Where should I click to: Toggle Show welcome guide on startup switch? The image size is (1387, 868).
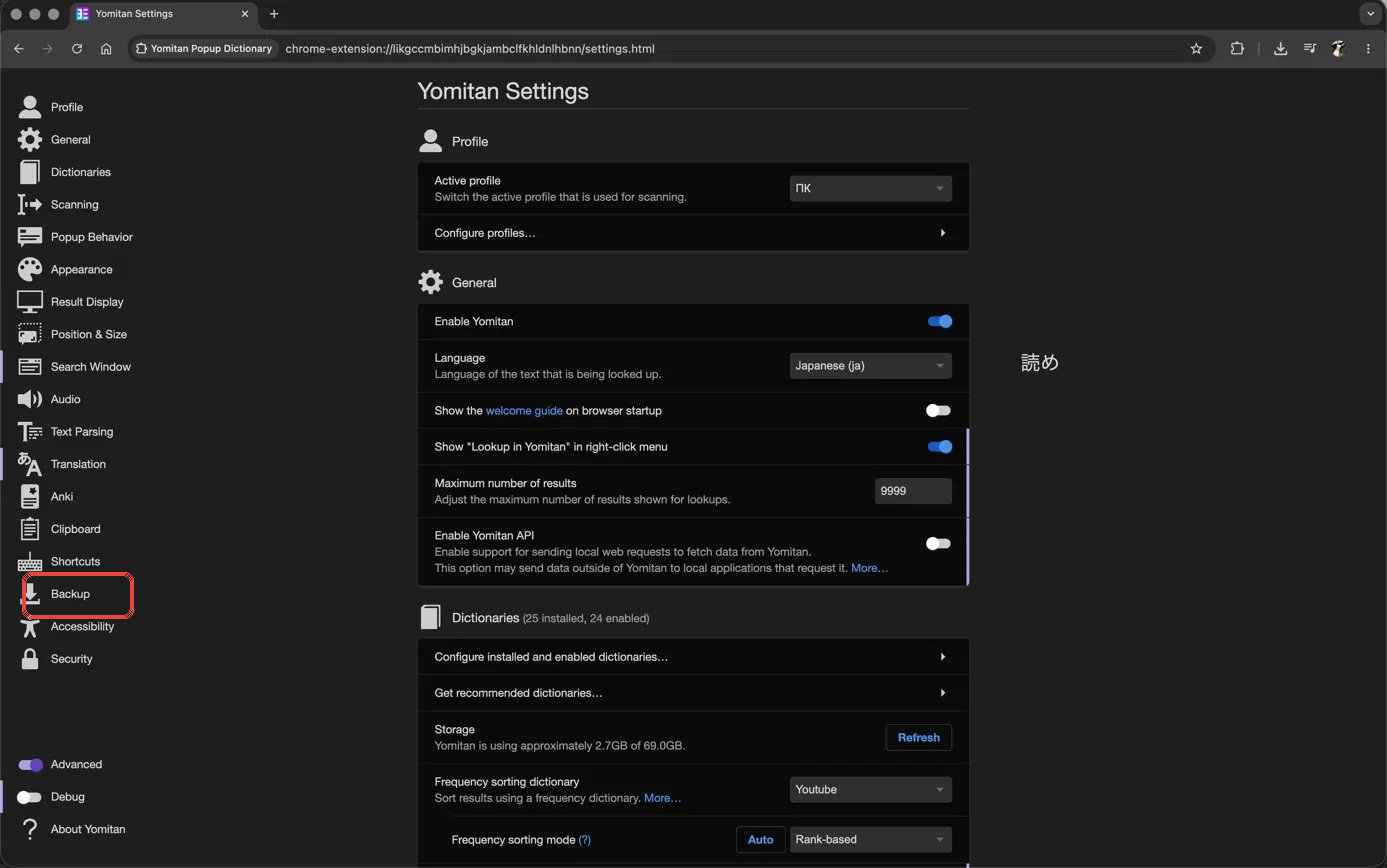click(x=938, y=410)
